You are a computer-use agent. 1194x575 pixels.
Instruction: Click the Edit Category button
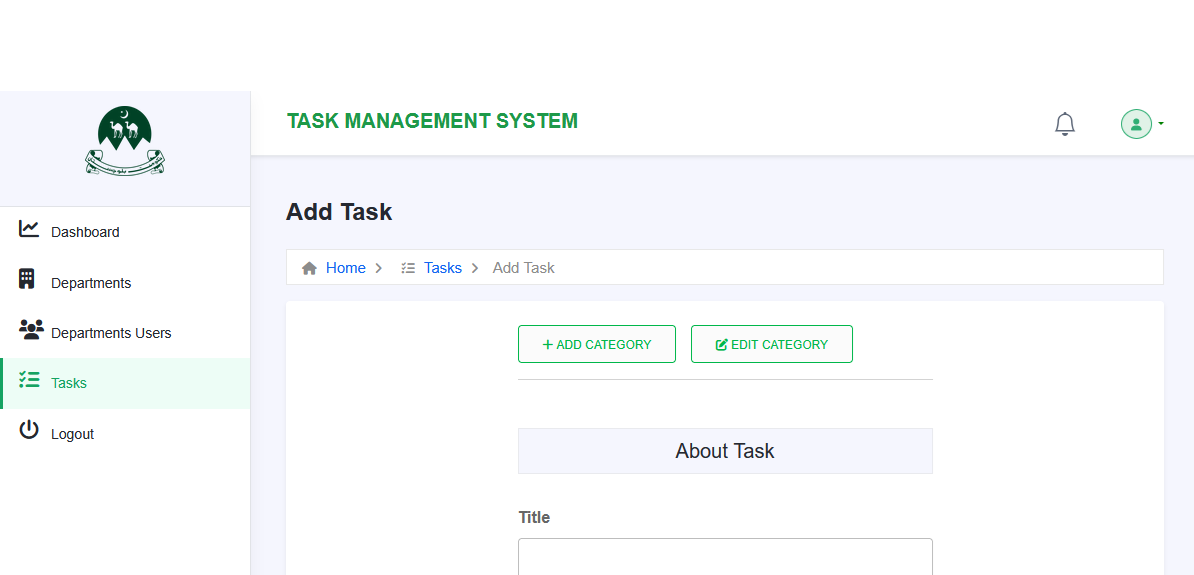coord(772,344)
